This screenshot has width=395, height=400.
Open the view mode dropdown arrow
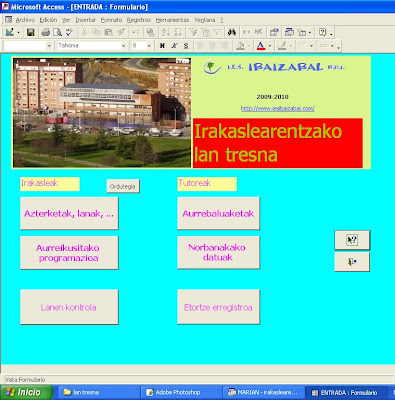(x=18, y=32)
